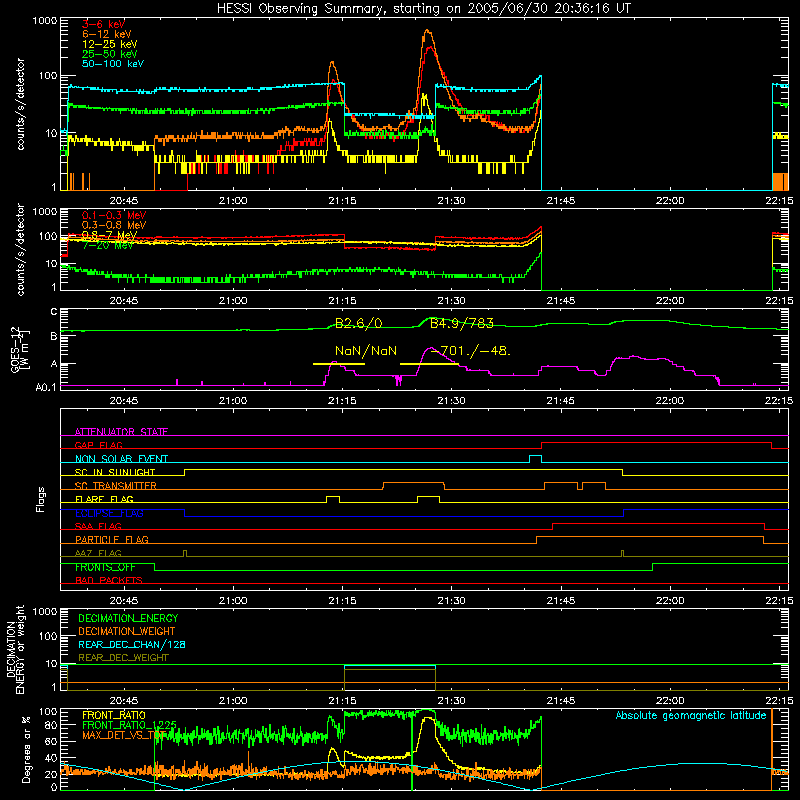Click the BAD_PACKETS flag label
800x800 pixels.
coord(109,580)
